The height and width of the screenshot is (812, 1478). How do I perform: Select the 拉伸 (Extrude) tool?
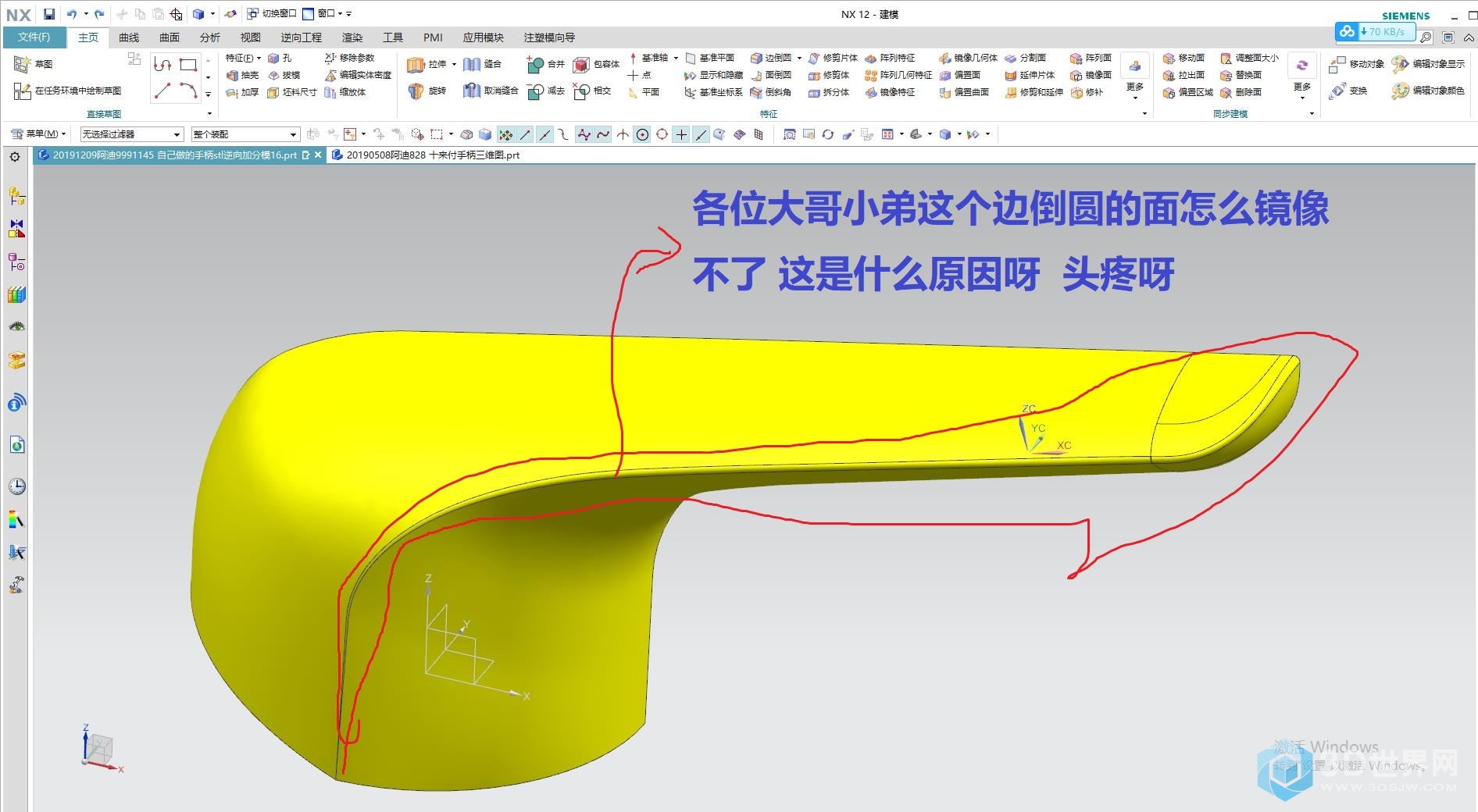click(427, 64)
